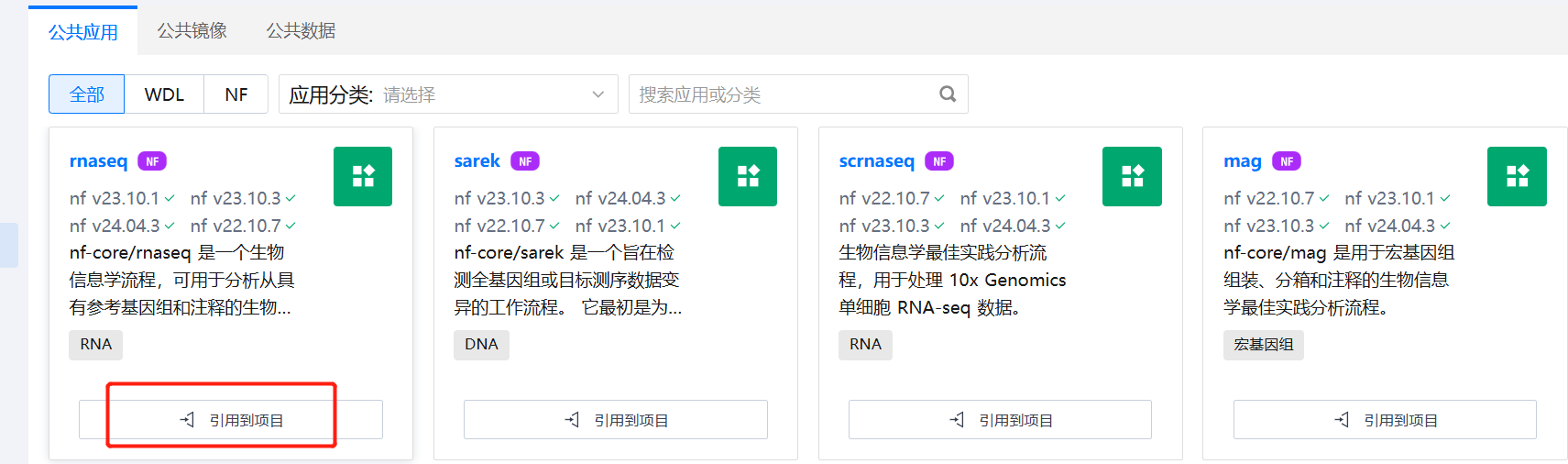Viewport: 1568px width, 464px height.
Task: Click the green app icon on mag card
Action: pos(1517,176)
